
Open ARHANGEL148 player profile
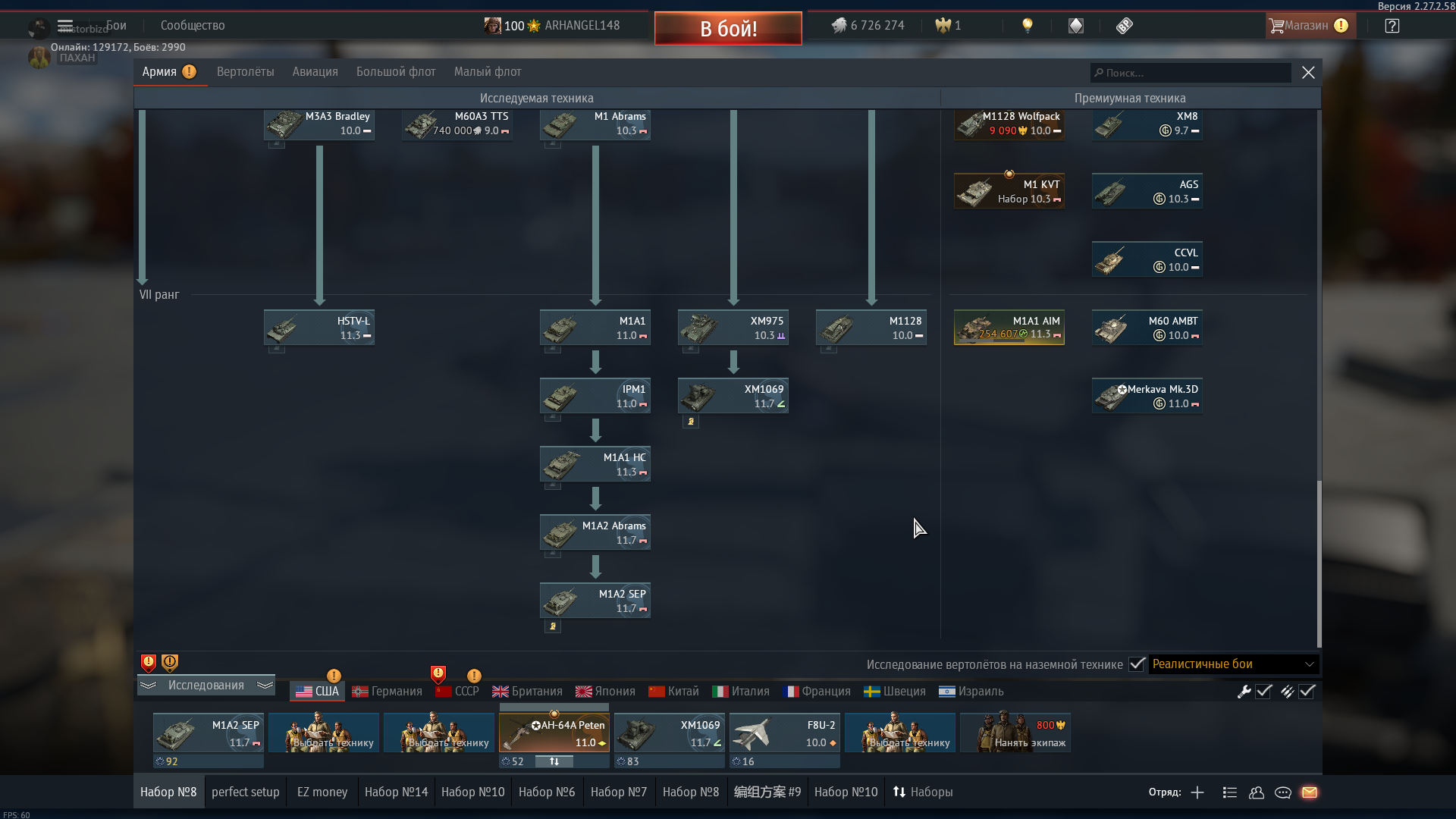pos(582,25)
